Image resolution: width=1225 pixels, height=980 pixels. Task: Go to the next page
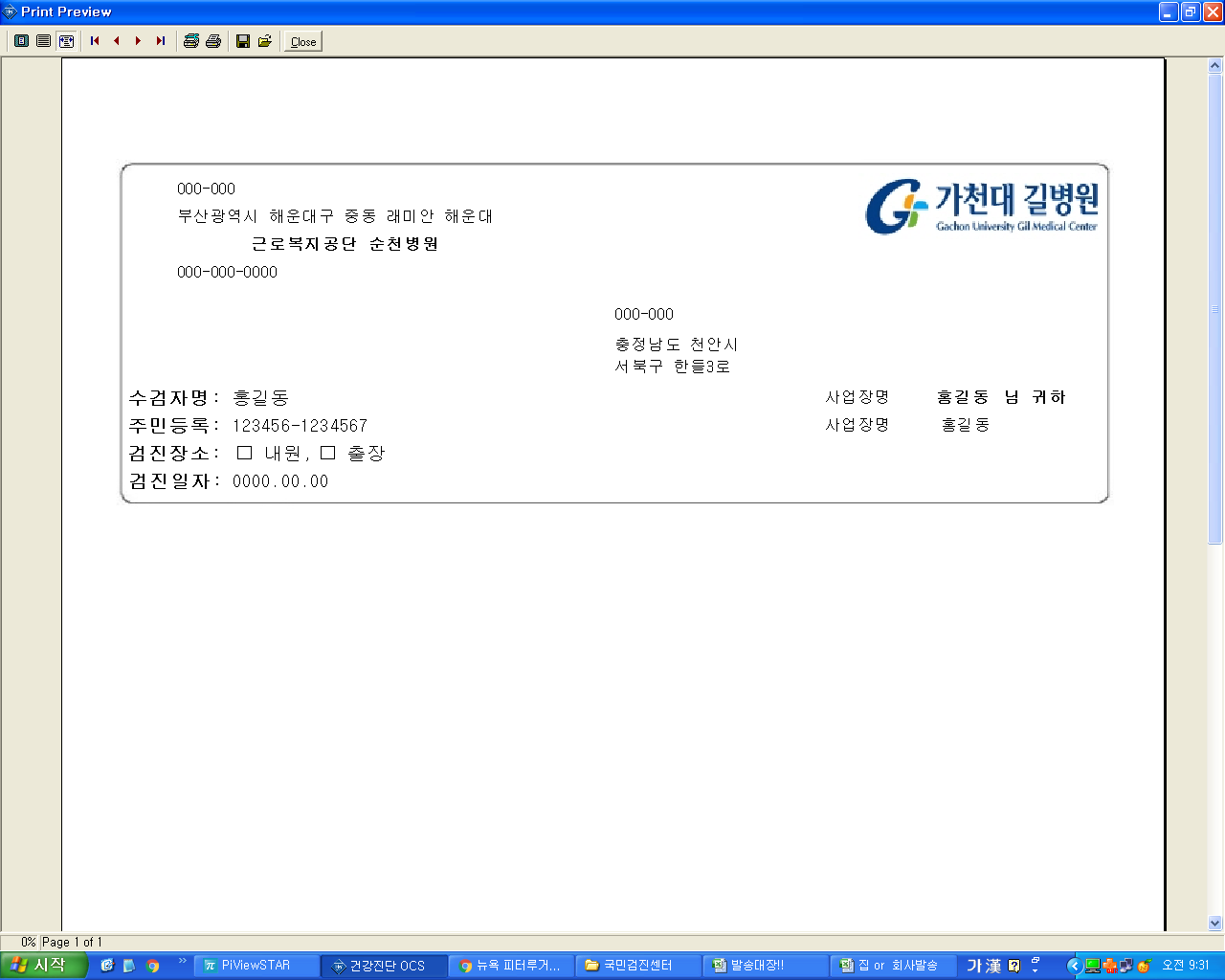click(x=139, y=41)
